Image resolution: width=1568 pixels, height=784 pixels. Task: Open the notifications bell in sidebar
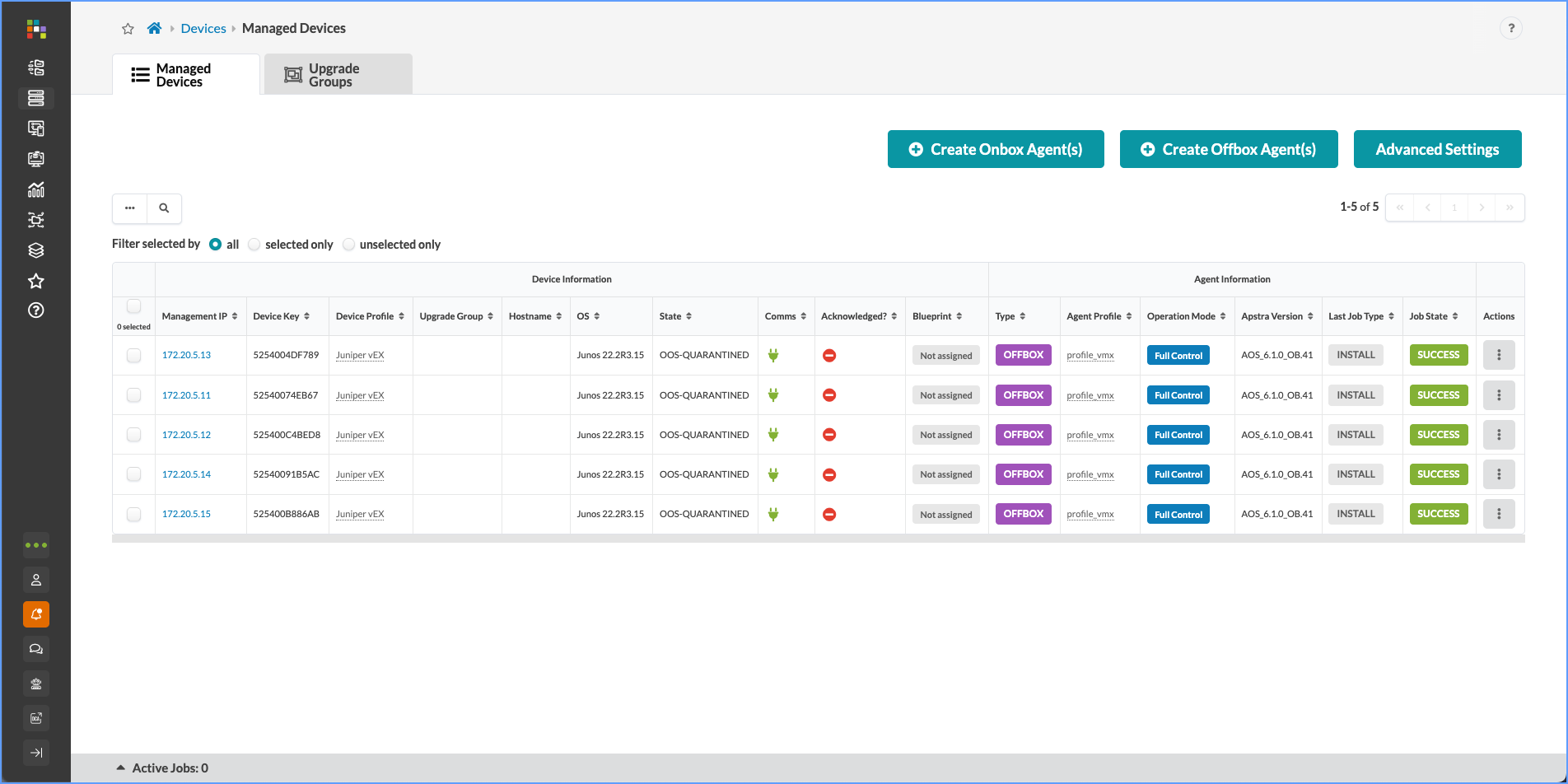[x=36, y=614]
